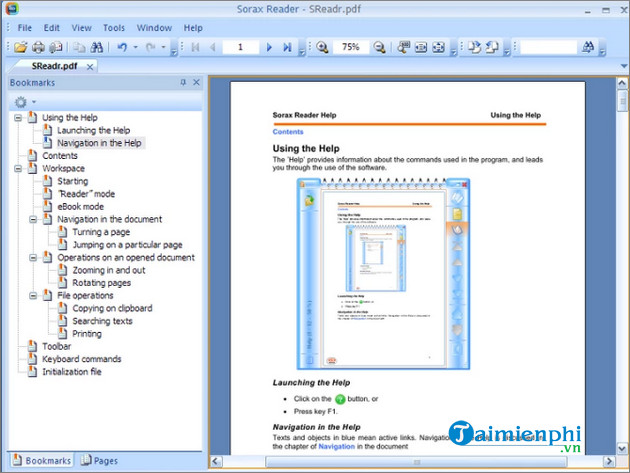Open the View menu

coord(82,28)
